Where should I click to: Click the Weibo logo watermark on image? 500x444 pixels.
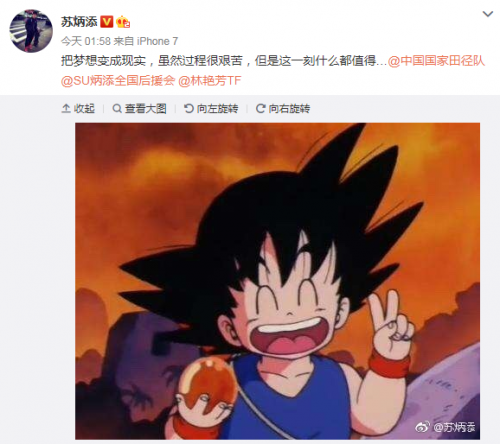tap(422, 427)
